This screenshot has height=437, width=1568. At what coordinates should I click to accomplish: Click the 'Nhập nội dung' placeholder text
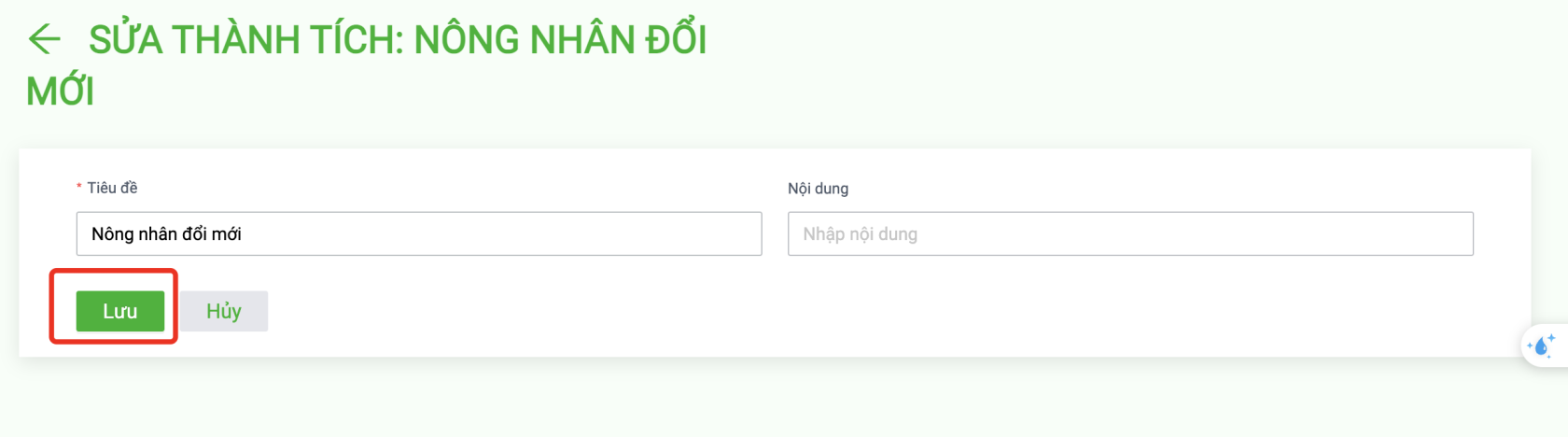point(860,234)
